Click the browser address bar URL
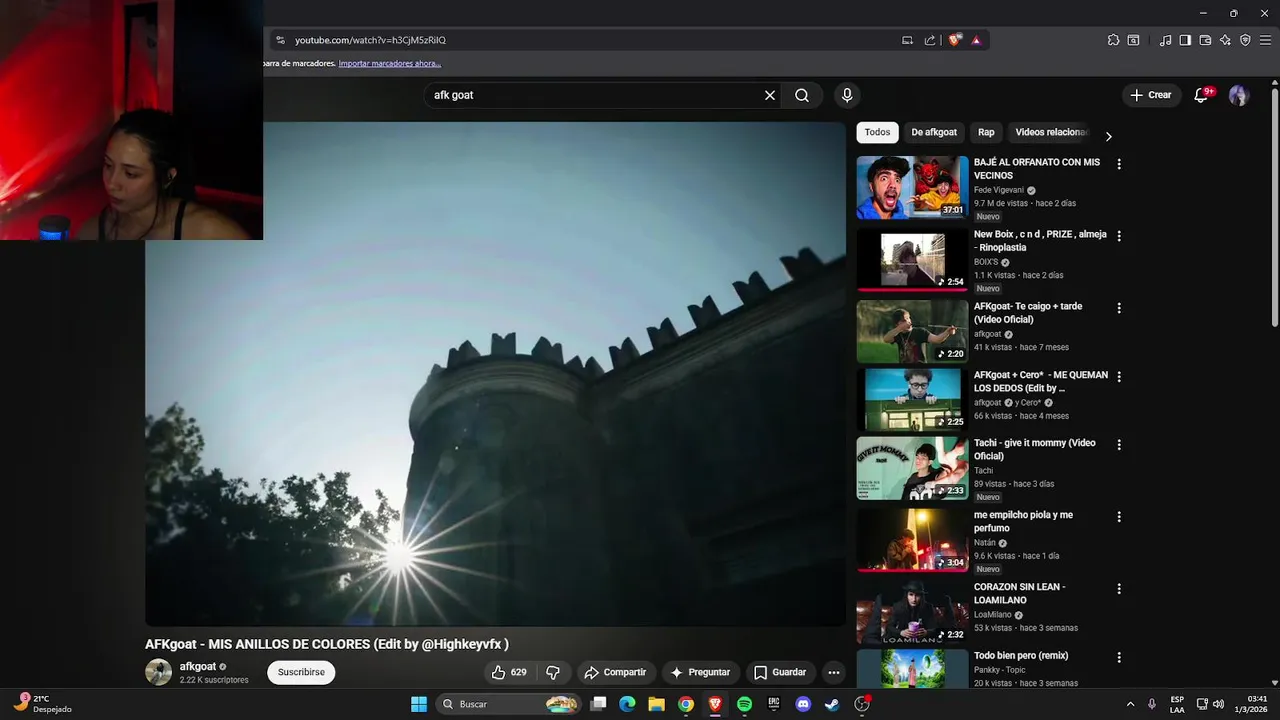Screen dimensions: 1280x720 pos(370,40)
